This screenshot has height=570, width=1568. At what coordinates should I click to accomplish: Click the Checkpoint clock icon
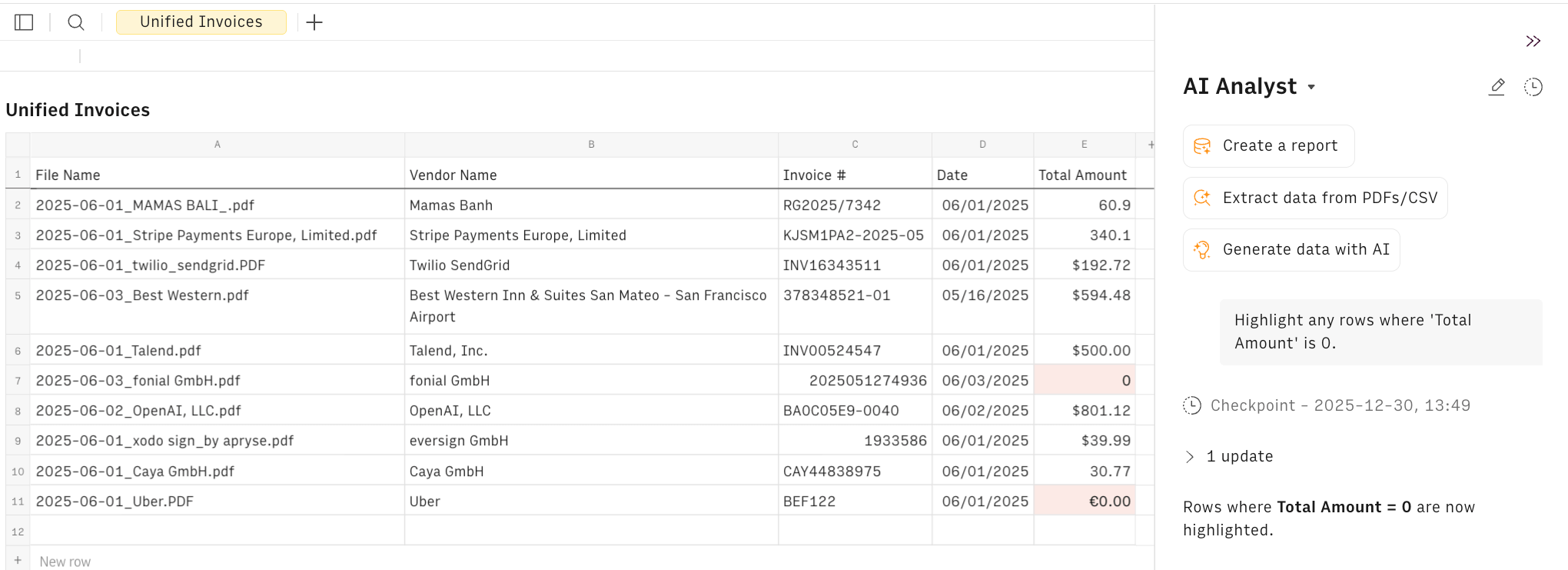[x=1192, y=405]
